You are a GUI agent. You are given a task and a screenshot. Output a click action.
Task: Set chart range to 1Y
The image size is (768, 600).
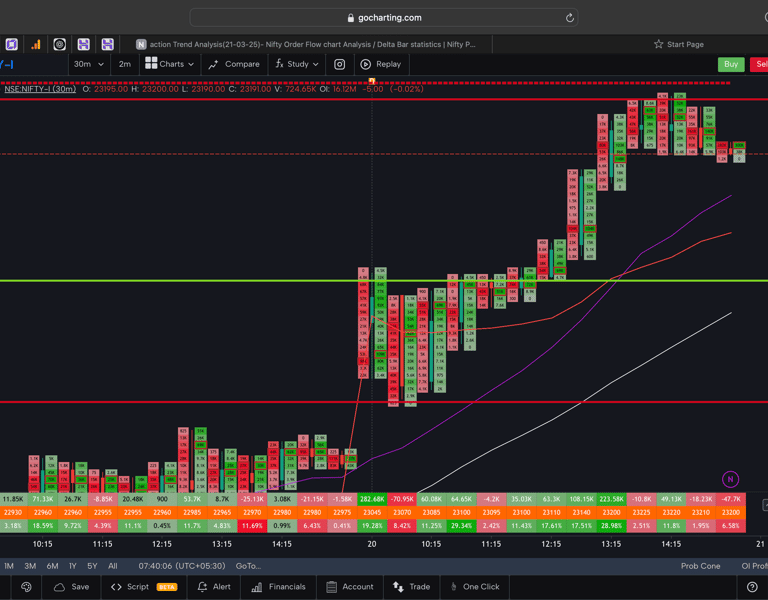coord(72,566)
